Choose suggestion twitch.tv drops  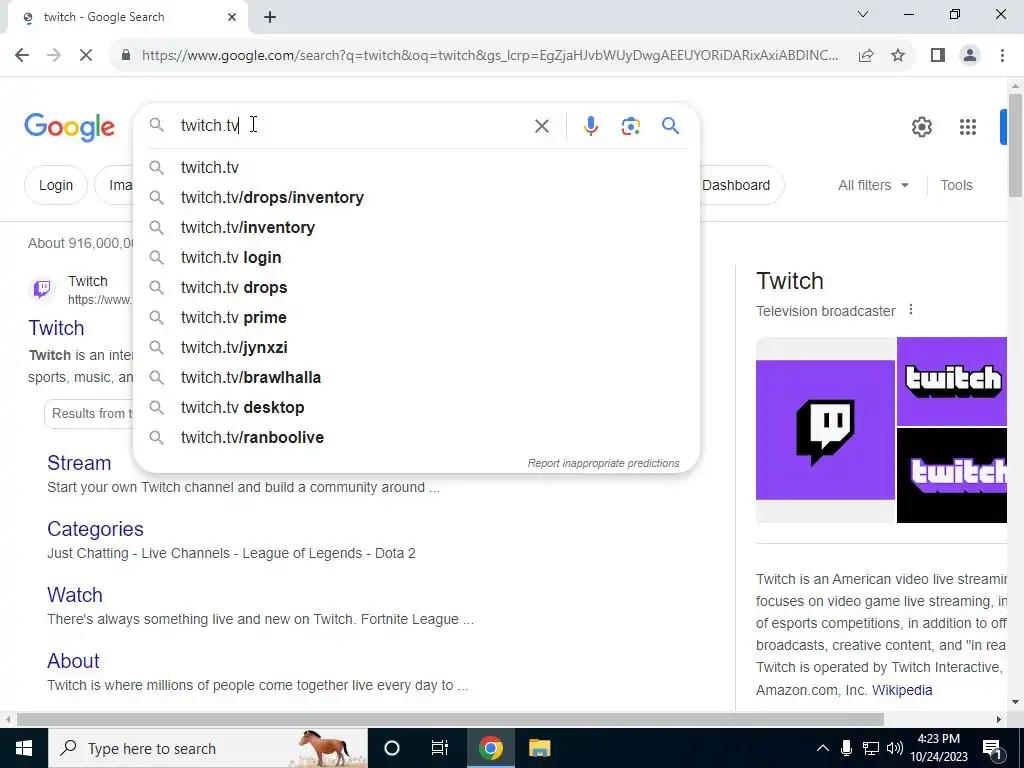(x=416, y=287)
